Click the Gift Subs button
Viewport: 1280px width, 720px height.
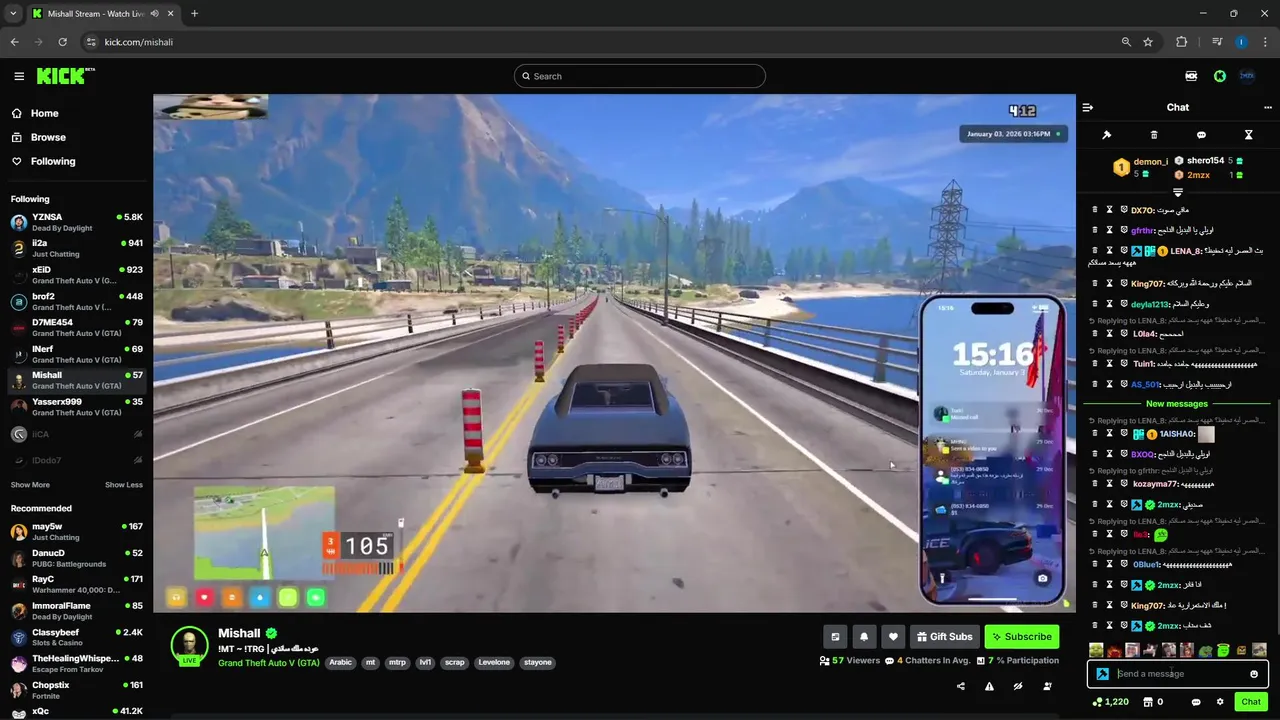click(x=945, y=636)
